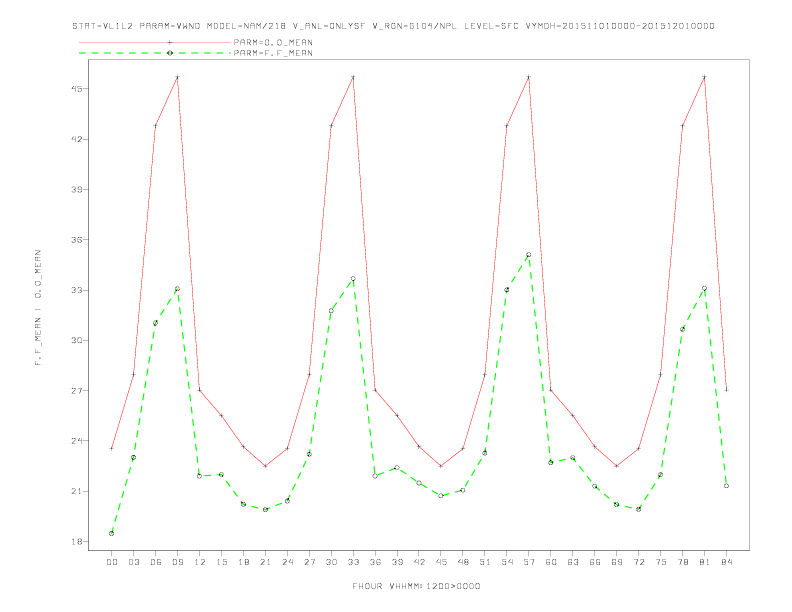
Task: Click x-axis forecast hour label 84
Action: (x=726, y=562)
